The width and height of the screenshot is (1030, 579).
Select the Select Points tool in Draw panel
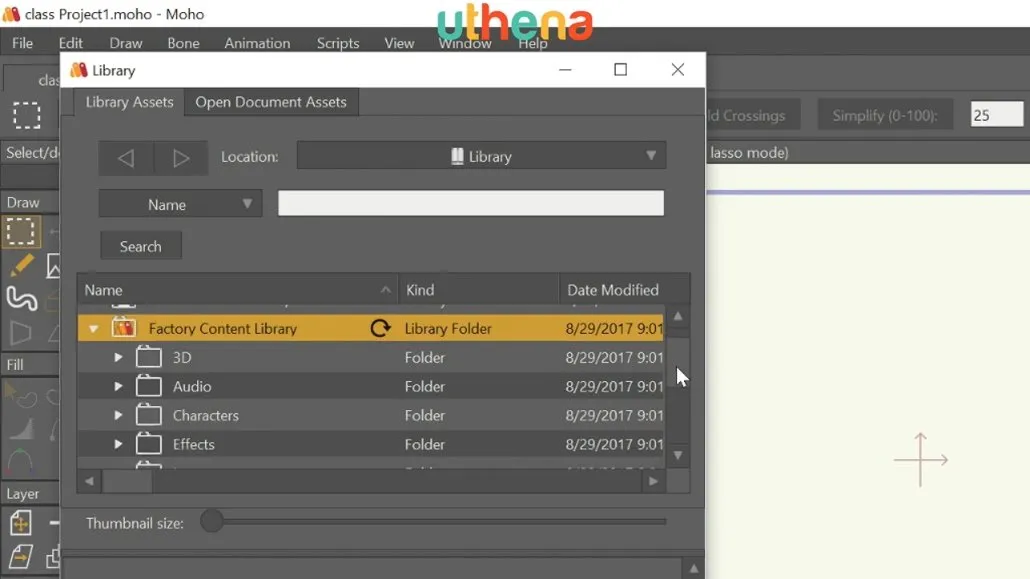pos(20,231)
